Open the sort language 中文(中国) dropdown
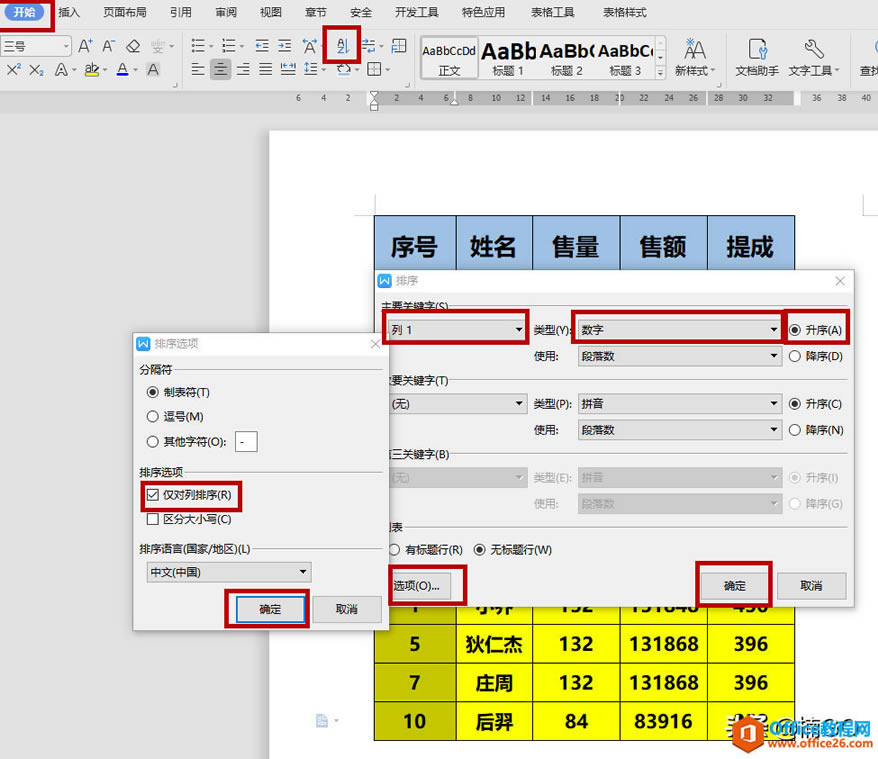The height and width of the screenshot is (759, 878). [228, 572]
